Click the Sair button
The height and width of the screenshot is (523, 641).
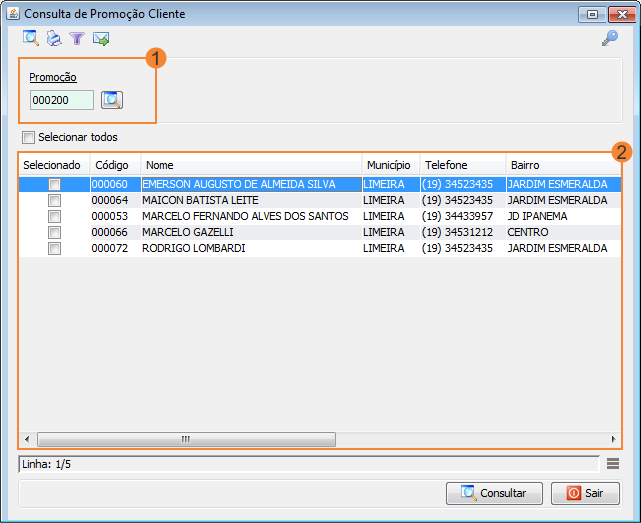[x=585, y=493]
